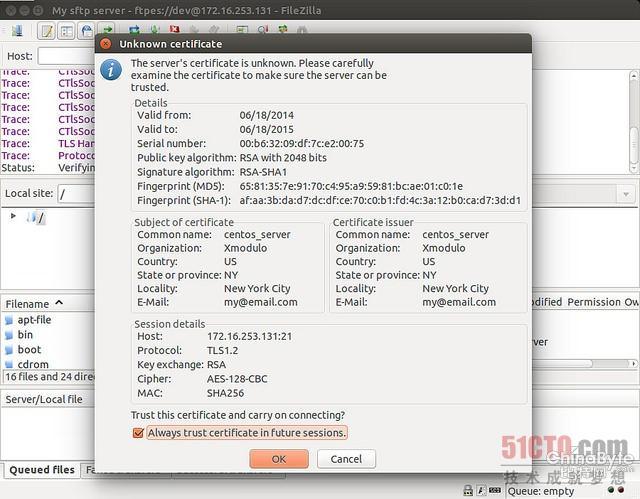Viewport: 640px width, 499px height.
Task: Click the red cancel operation icon
Action: [x=175, y=29]
